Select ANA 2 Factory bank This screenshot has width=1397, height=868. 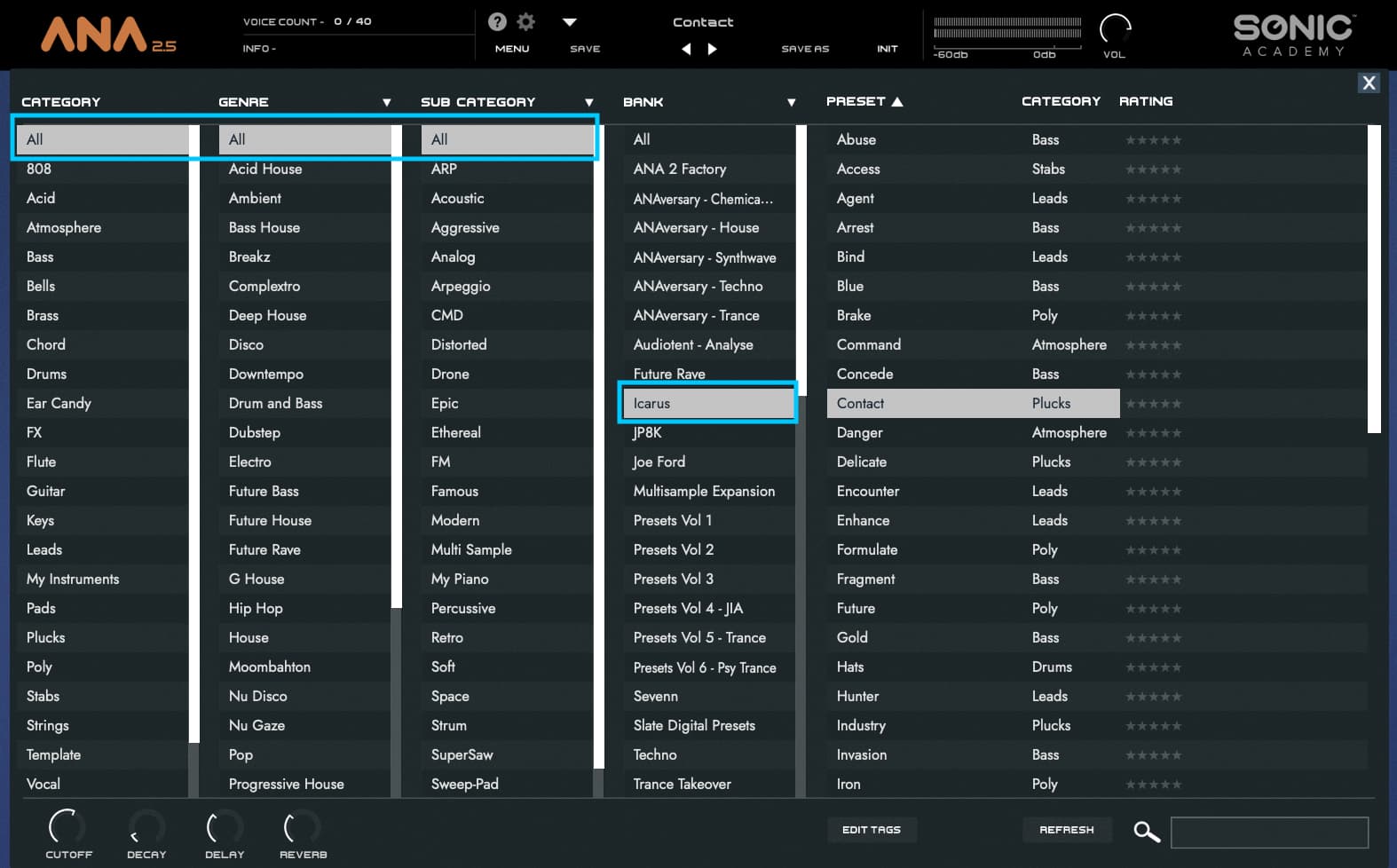pyautogui.click(x=709, y=169)
